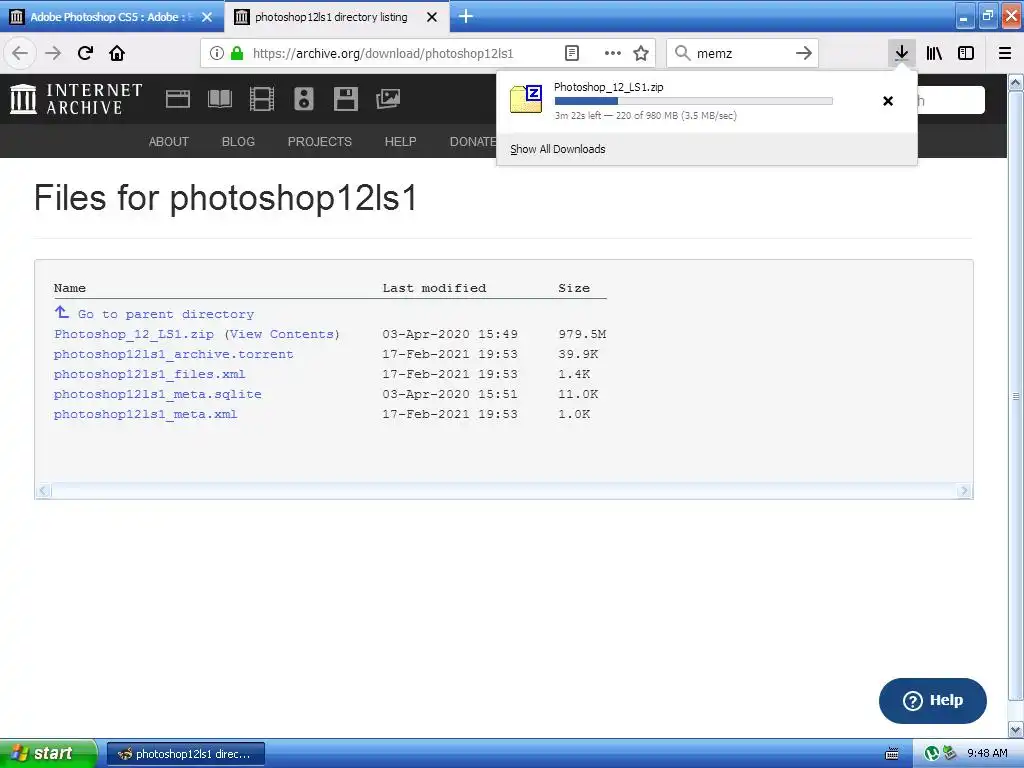
Task: Open the Firefox hamburger menu
Action: 1004,54
